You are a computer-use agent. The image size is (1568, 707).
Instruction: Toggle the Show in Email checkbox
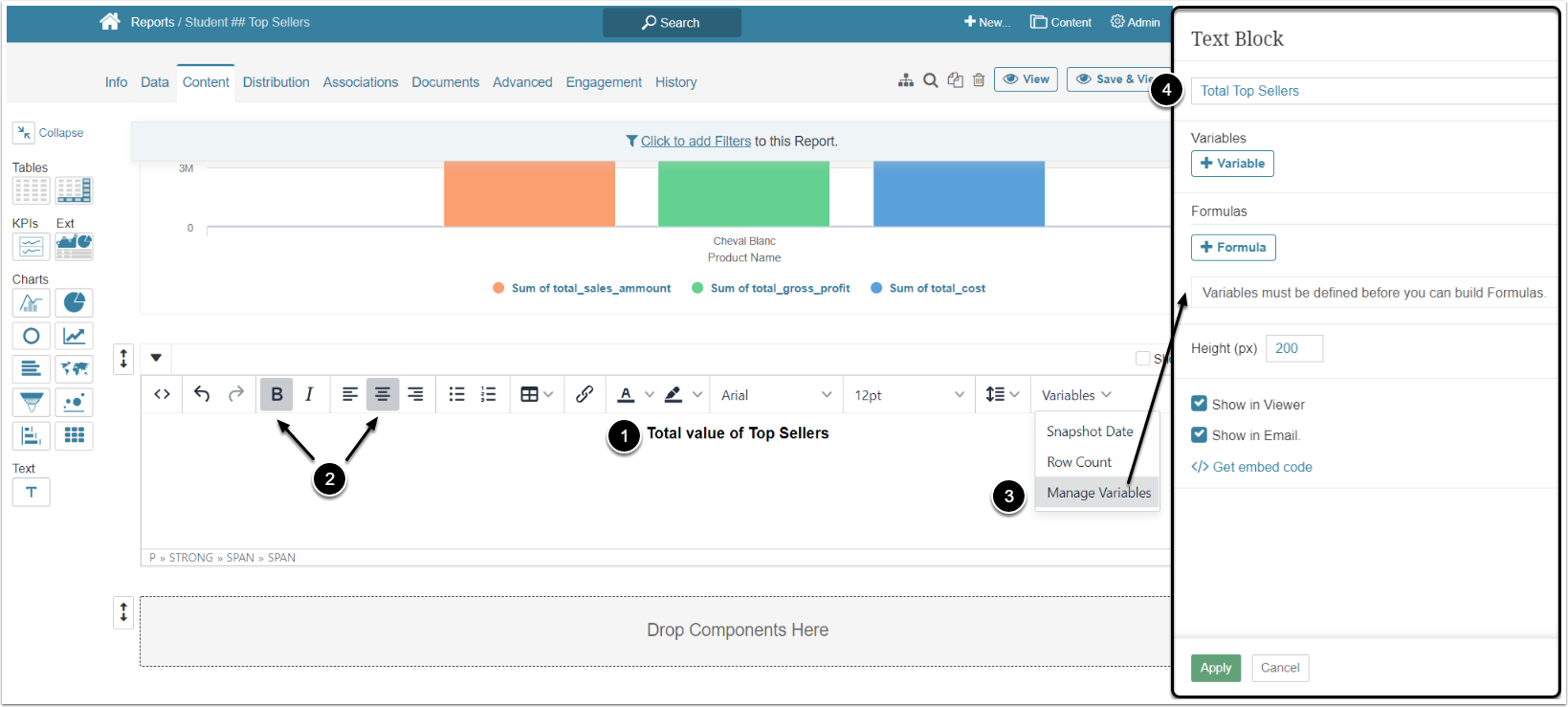[1199, 434]
